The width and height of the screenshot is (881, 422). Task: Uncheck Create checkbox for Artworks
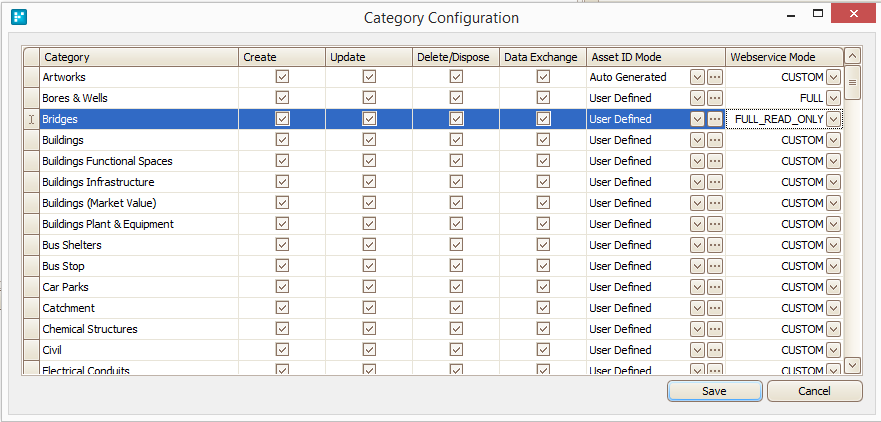pos(282,76)
